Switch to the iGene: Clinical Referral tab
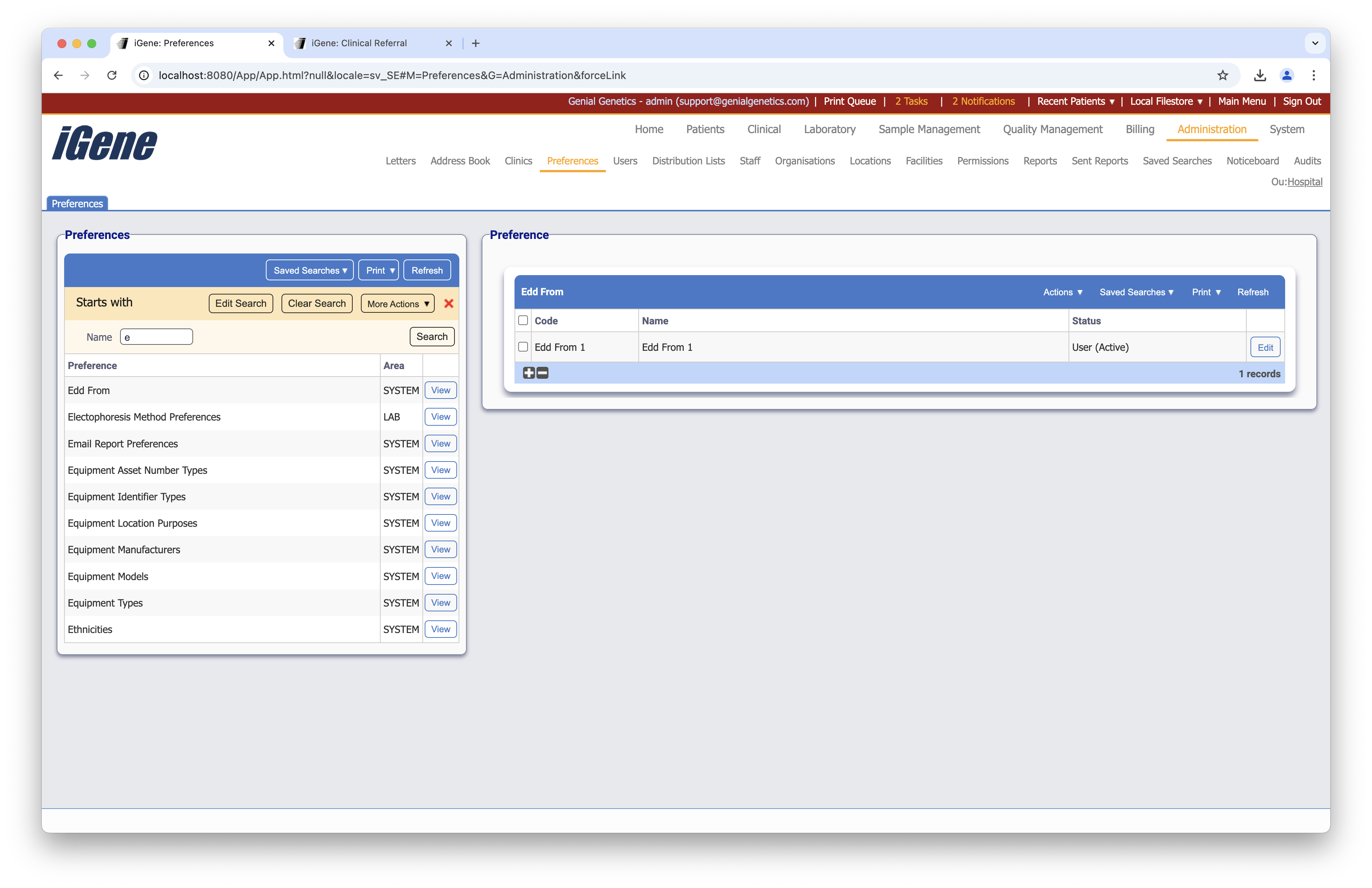Image resolution: width=1372 pixels, height=888 pixels. click(x=359, y=43)
